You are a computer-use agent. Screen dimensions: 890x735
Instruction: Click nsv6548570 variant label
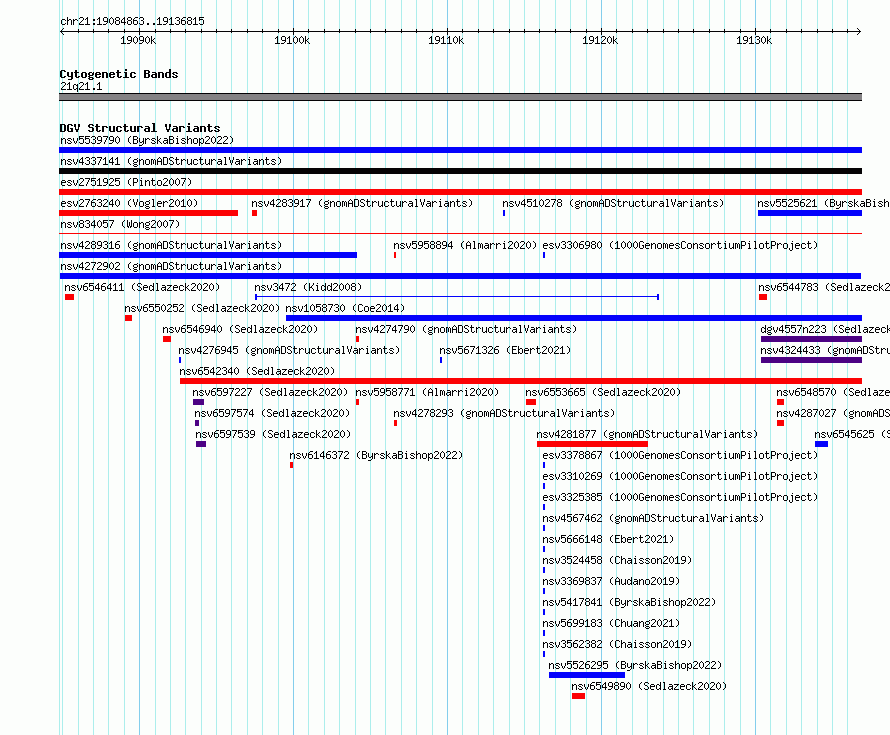click(833, 392)
